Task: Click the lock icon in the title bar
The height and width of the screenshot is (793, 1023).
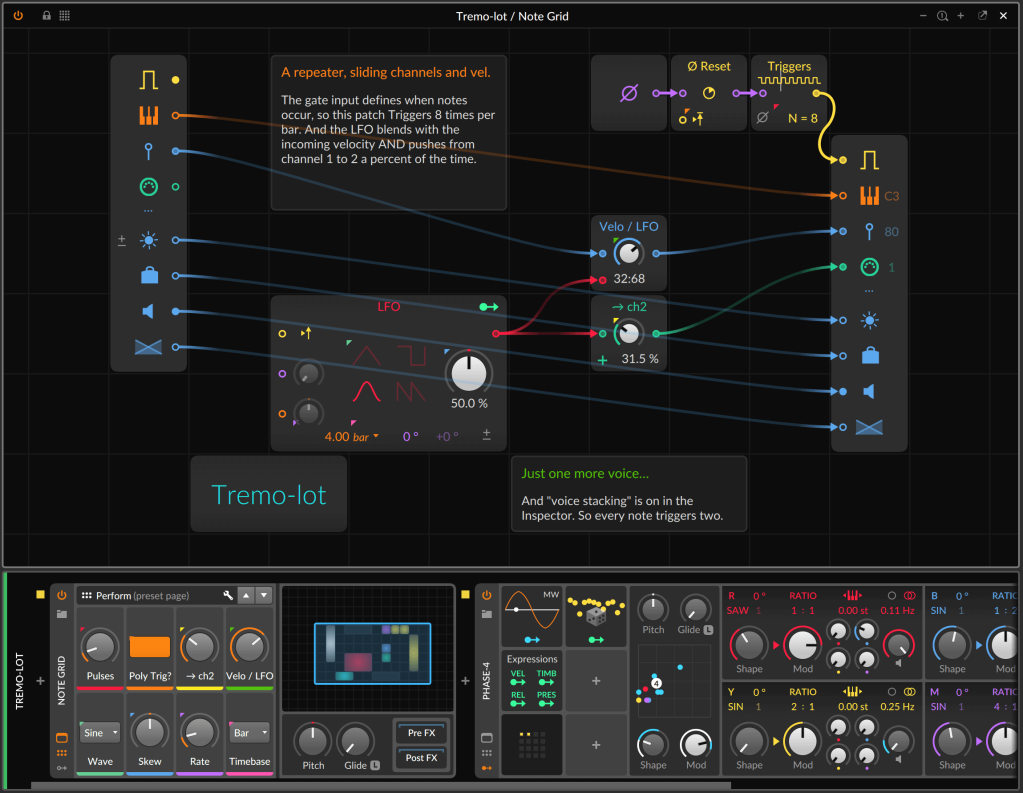Action: pyautogui.click(x=46, y=16)
